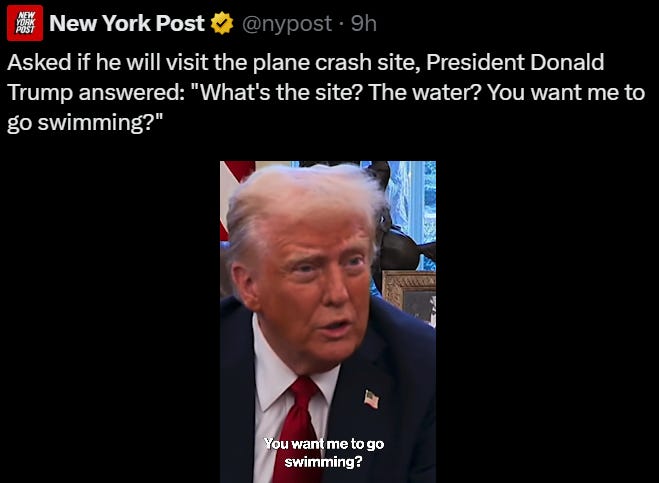
Task: Visit the @nypost handle link
Action: click(x=287, y=24)
